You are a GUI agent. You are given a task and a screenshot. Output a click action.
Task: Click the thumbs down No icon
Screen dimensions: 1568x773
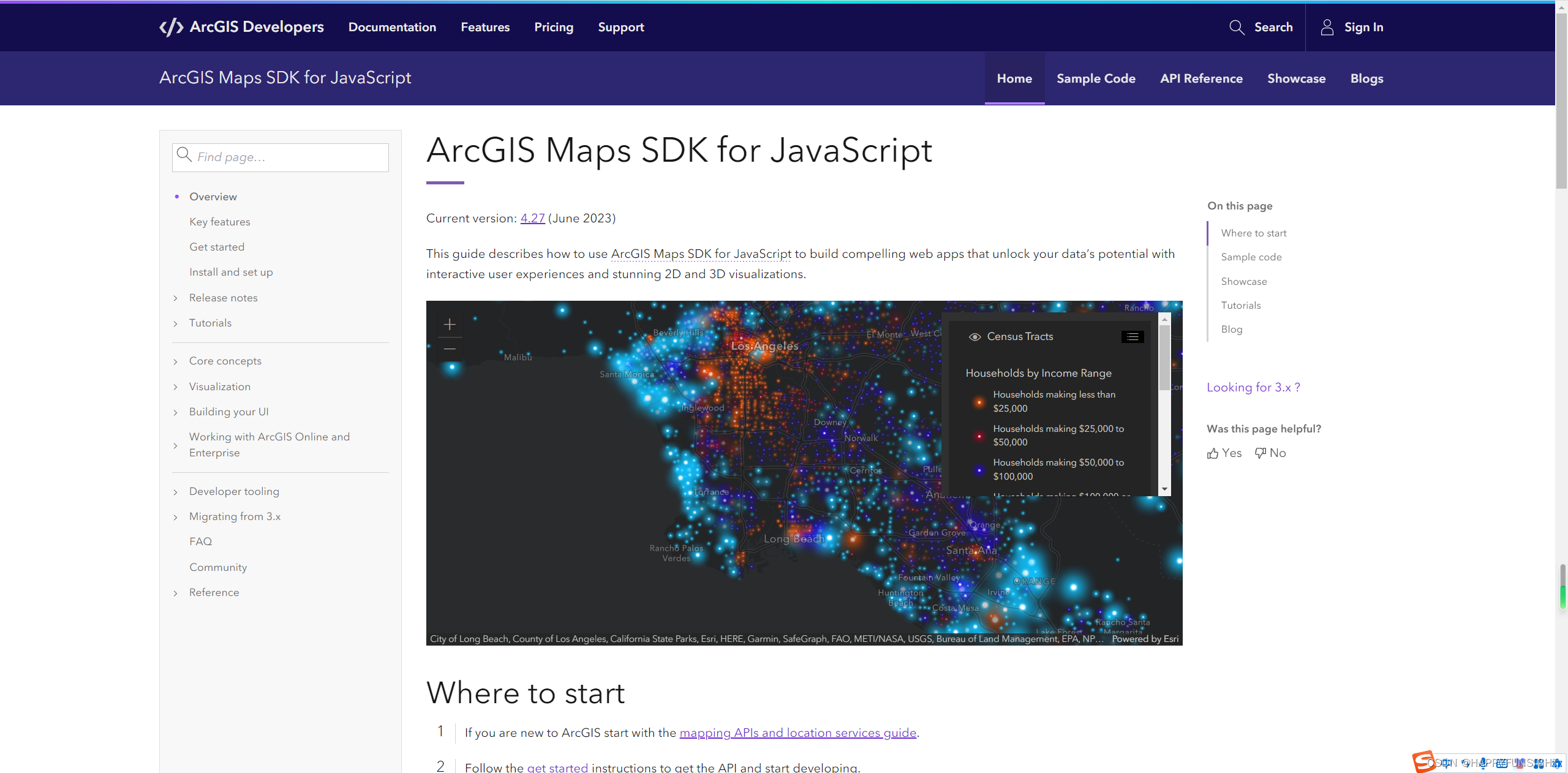tap(1260, 453)
